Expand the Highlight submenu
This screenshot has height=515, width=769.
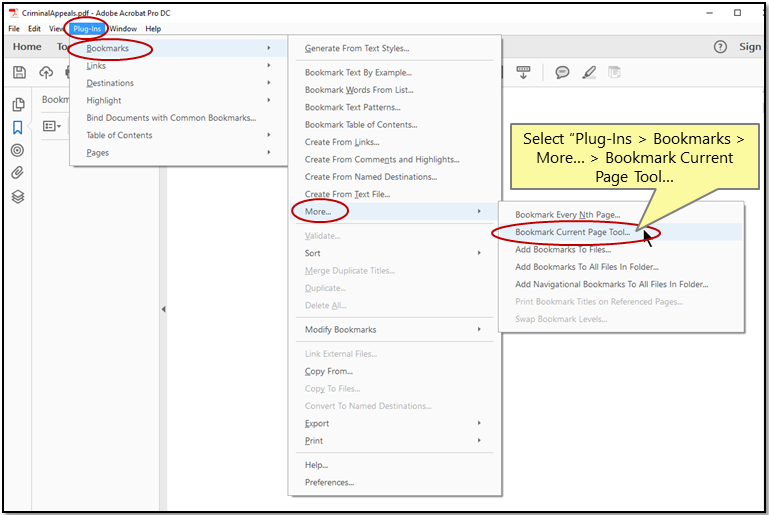tap(179, 101)
